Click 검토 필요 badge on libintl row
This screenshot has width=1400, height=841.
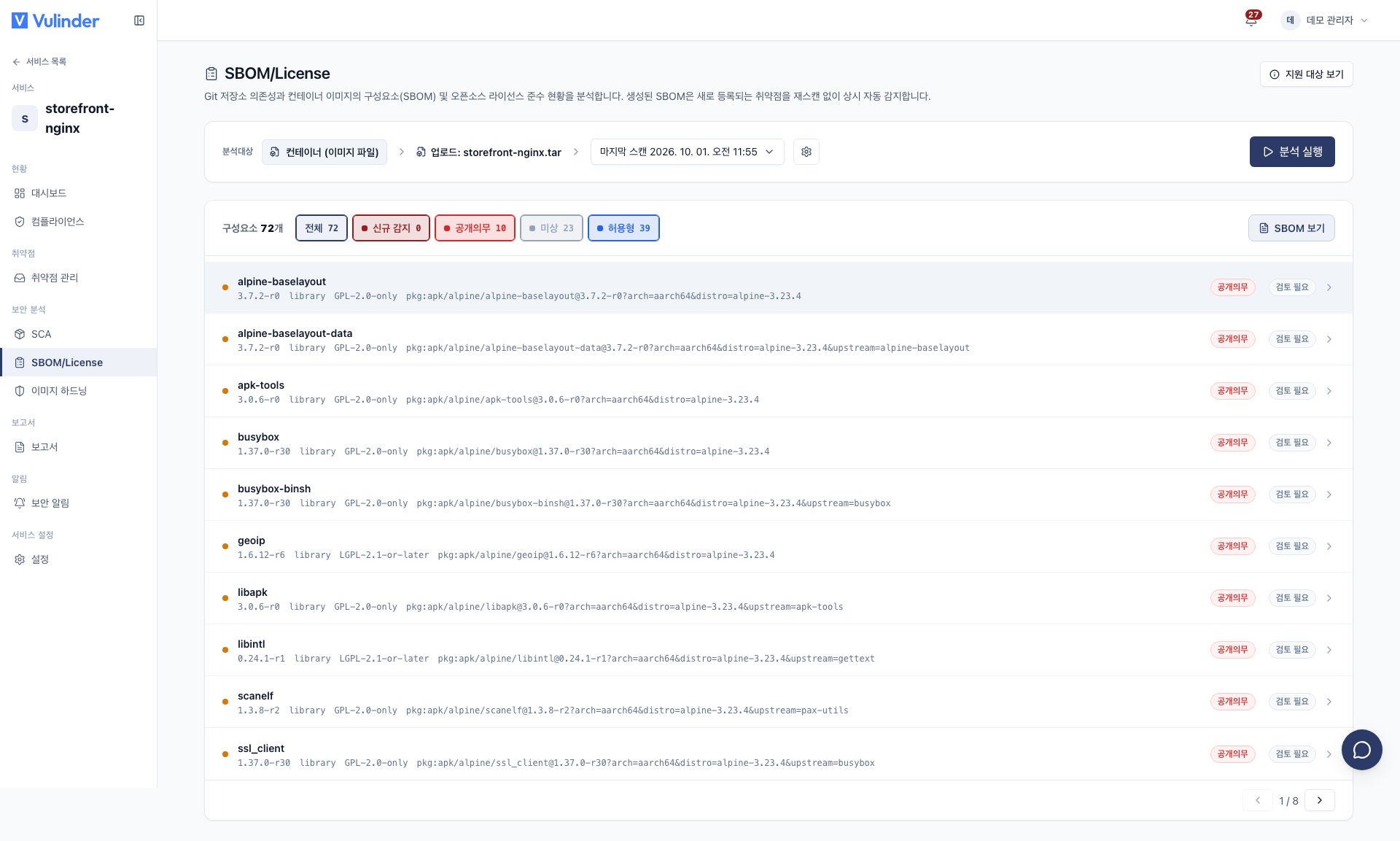point(1292,650)
